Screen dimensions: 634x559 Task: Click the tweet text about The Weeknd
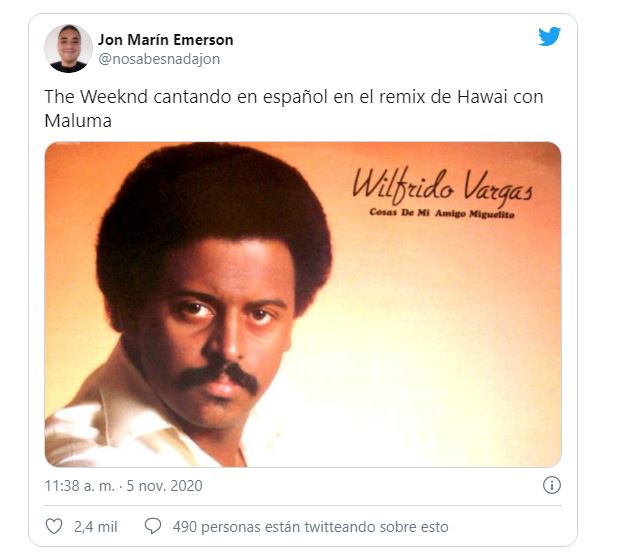coord(294,108)
